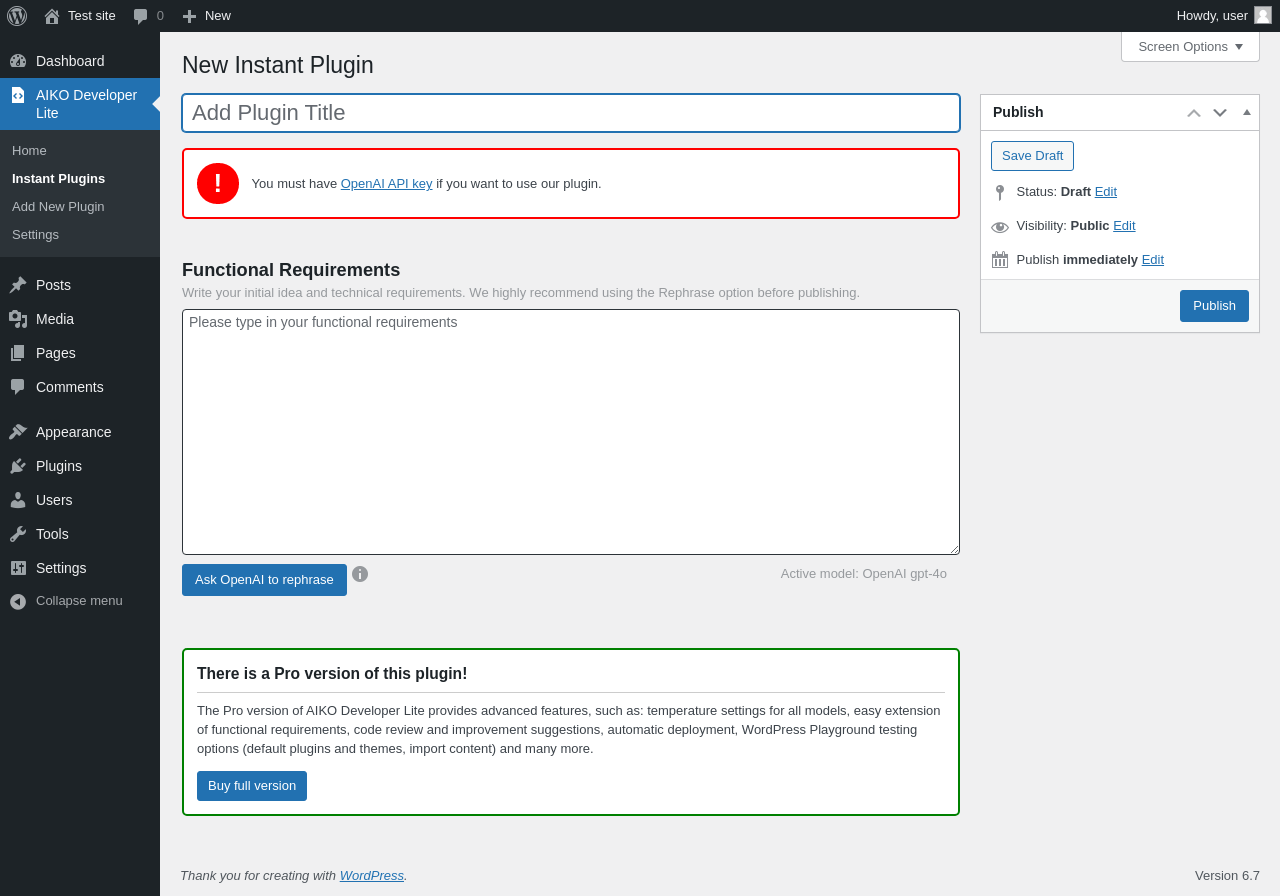
Task: Click the publish calendar icon
Action: pos(1000,260)
